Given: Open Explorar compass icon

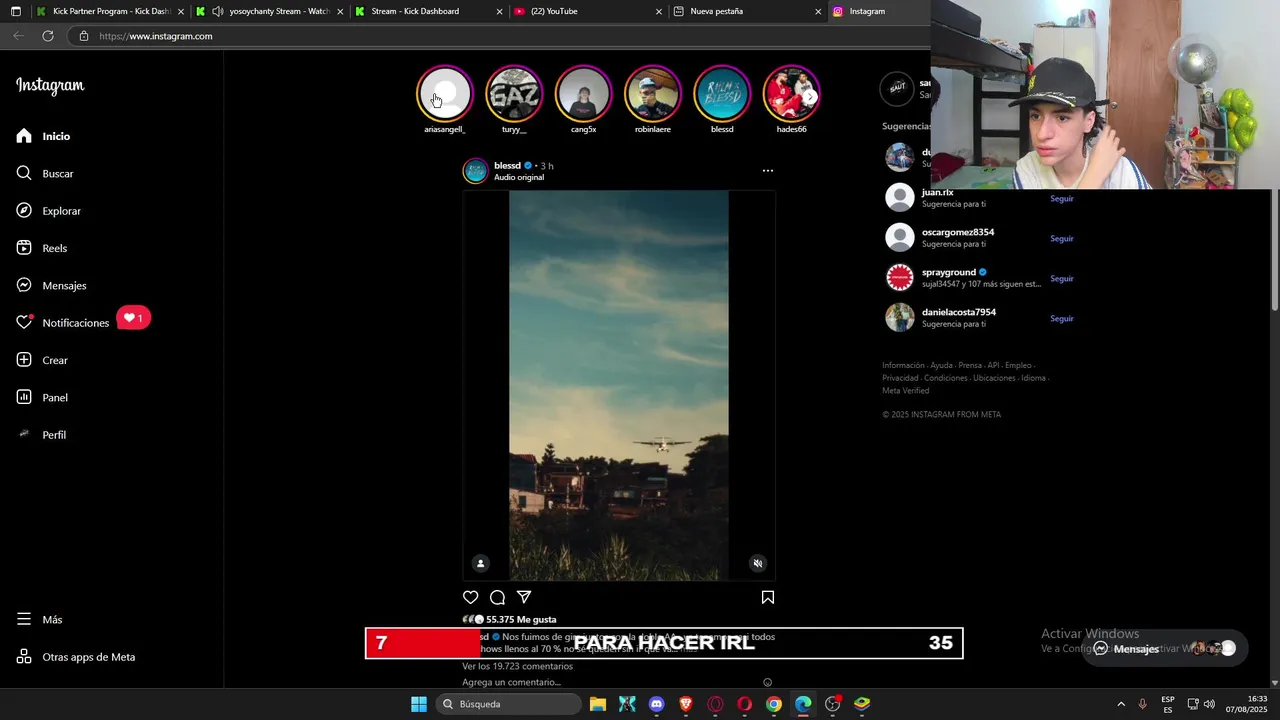Looking at the screenshot, I should 24,211.
